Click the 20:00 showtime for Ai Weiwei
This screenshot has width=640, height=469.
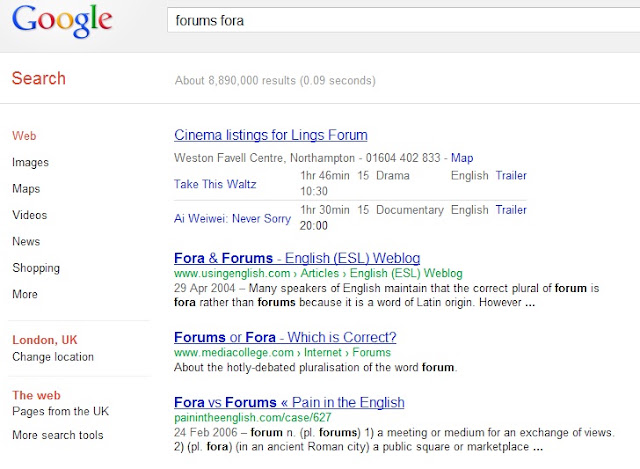point(314,226)
